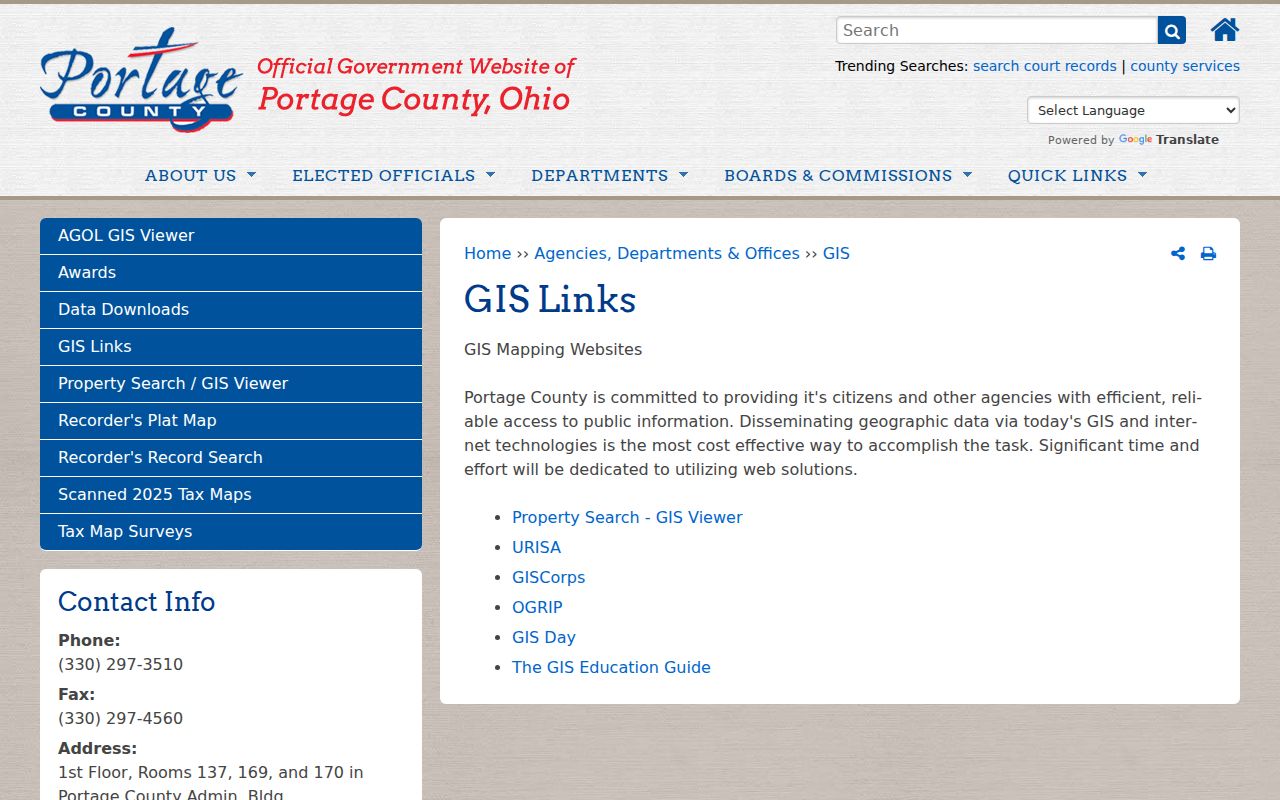
Task: Click the Home breadcrumb link
Action: click(x=487, y=254)
